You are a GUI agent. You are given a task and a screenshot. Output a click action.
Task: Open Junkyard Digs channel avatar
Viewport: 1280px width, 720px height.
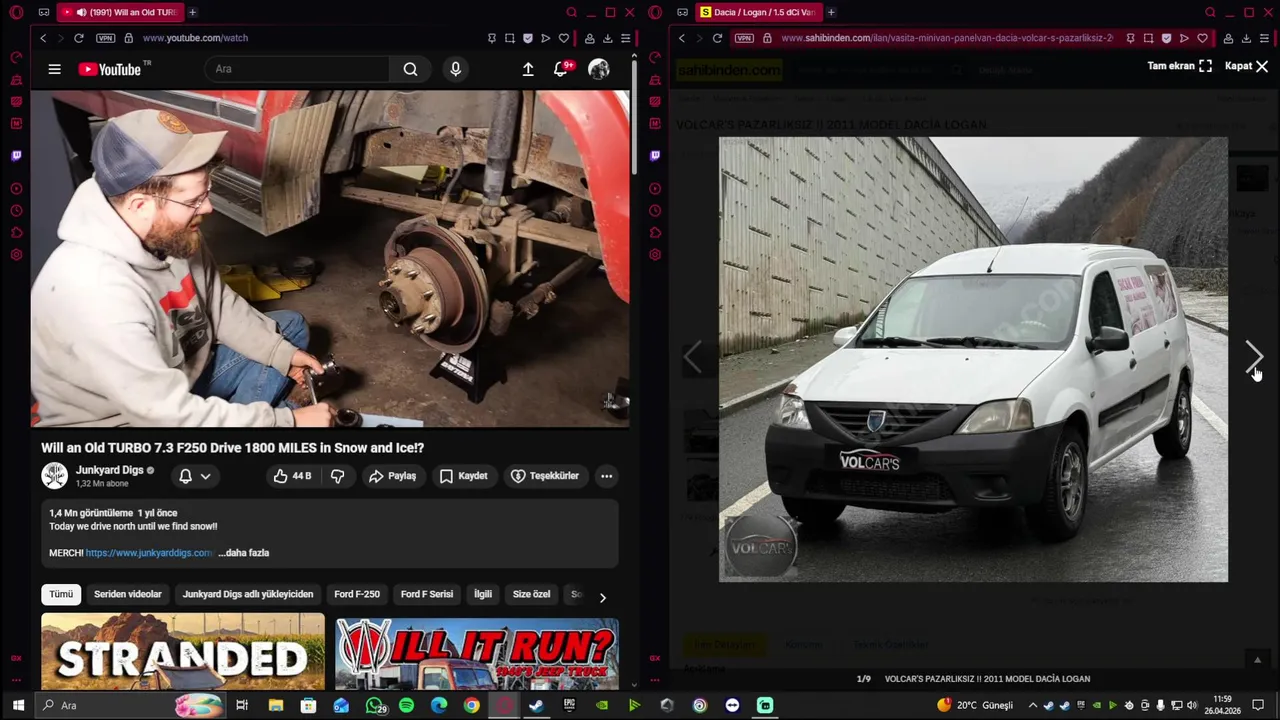[54, 476]
